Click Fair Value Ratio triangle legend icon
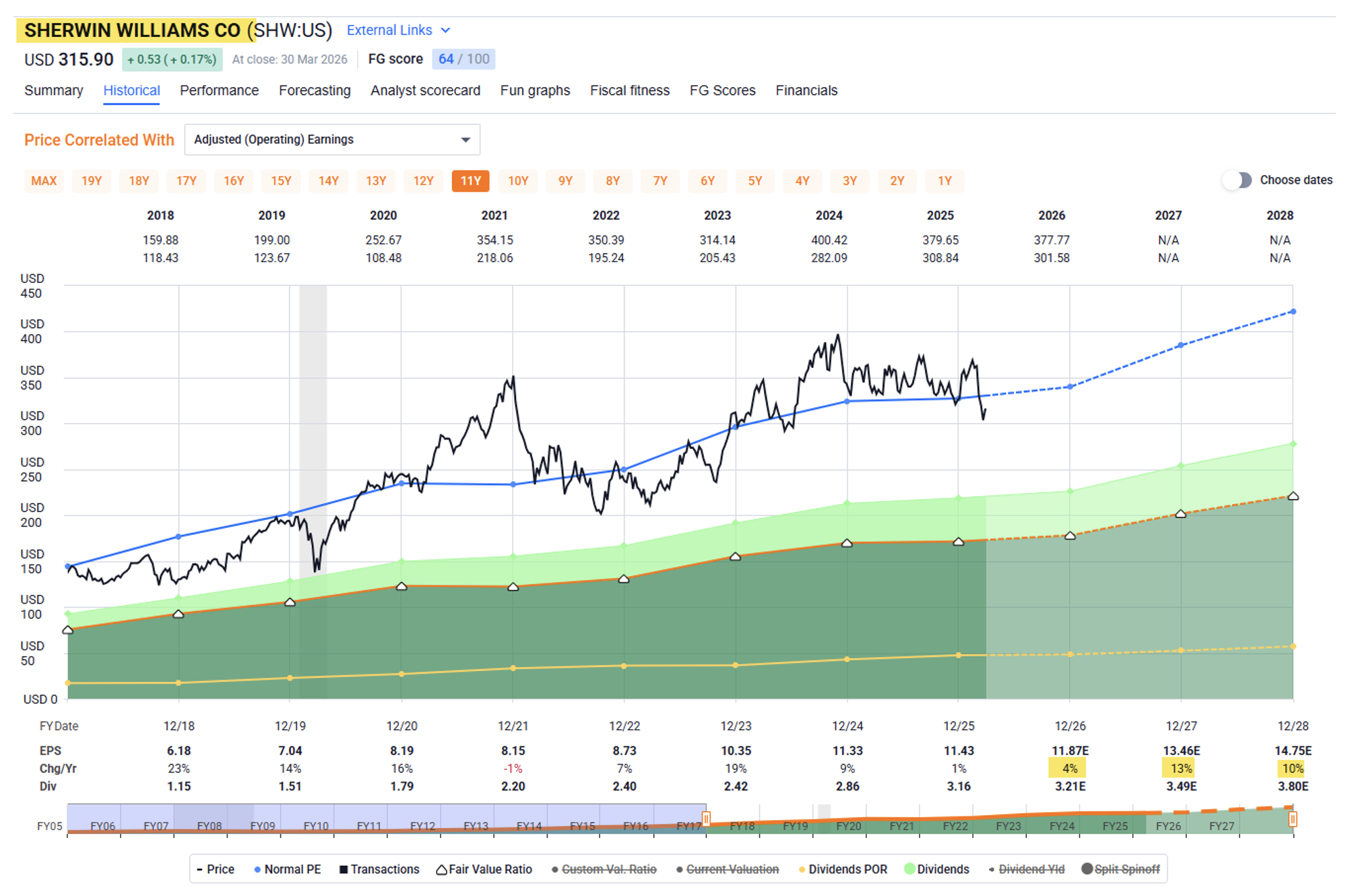 (x=441, y=870)
